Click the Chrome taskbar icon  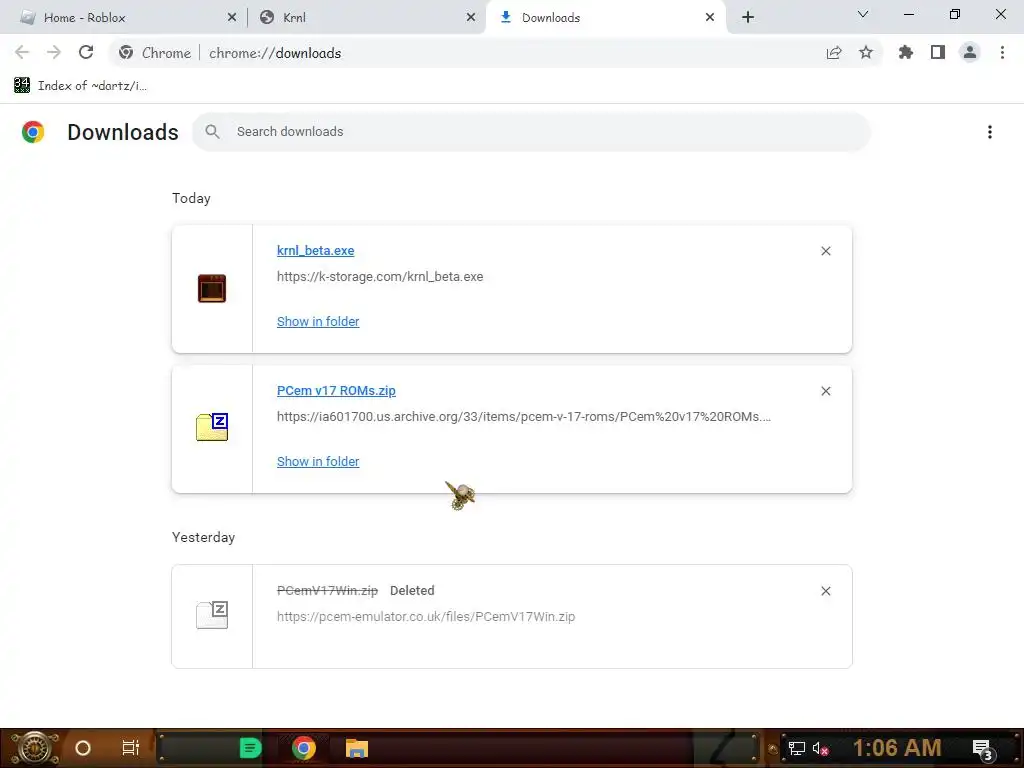304,748
